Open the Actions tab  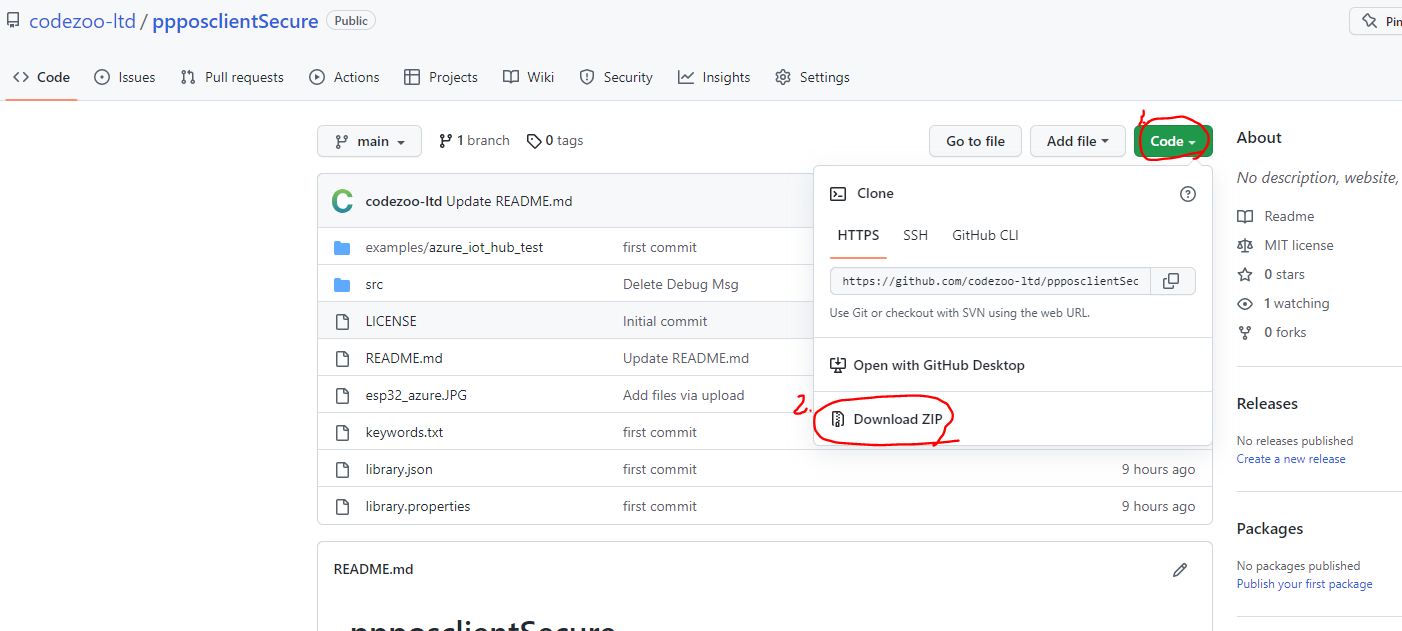344,77
